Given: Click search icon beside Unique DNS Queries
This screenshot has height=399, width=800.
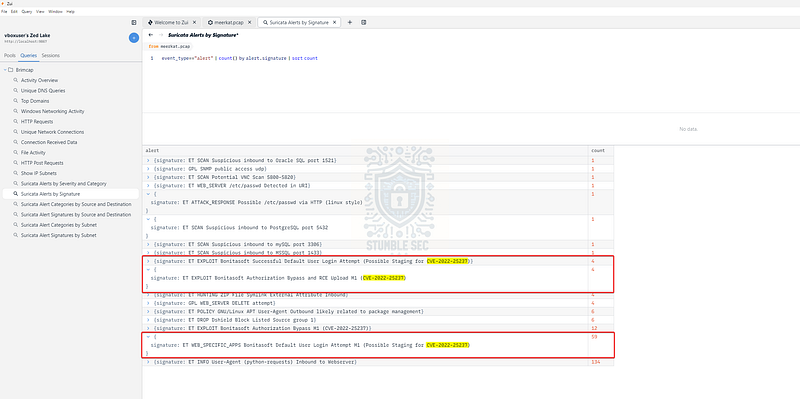Looking at the screenshot, I should (x=16, y=90).
